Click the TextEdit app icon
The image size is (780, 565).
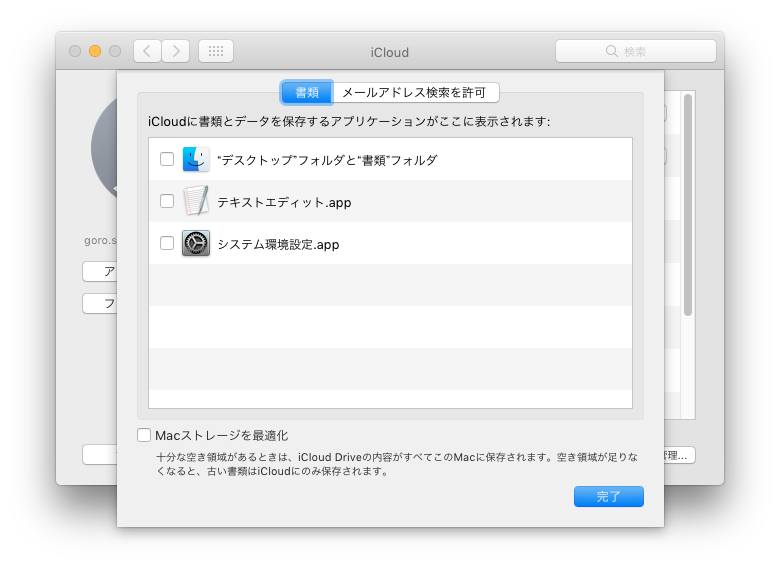point(195,201)
